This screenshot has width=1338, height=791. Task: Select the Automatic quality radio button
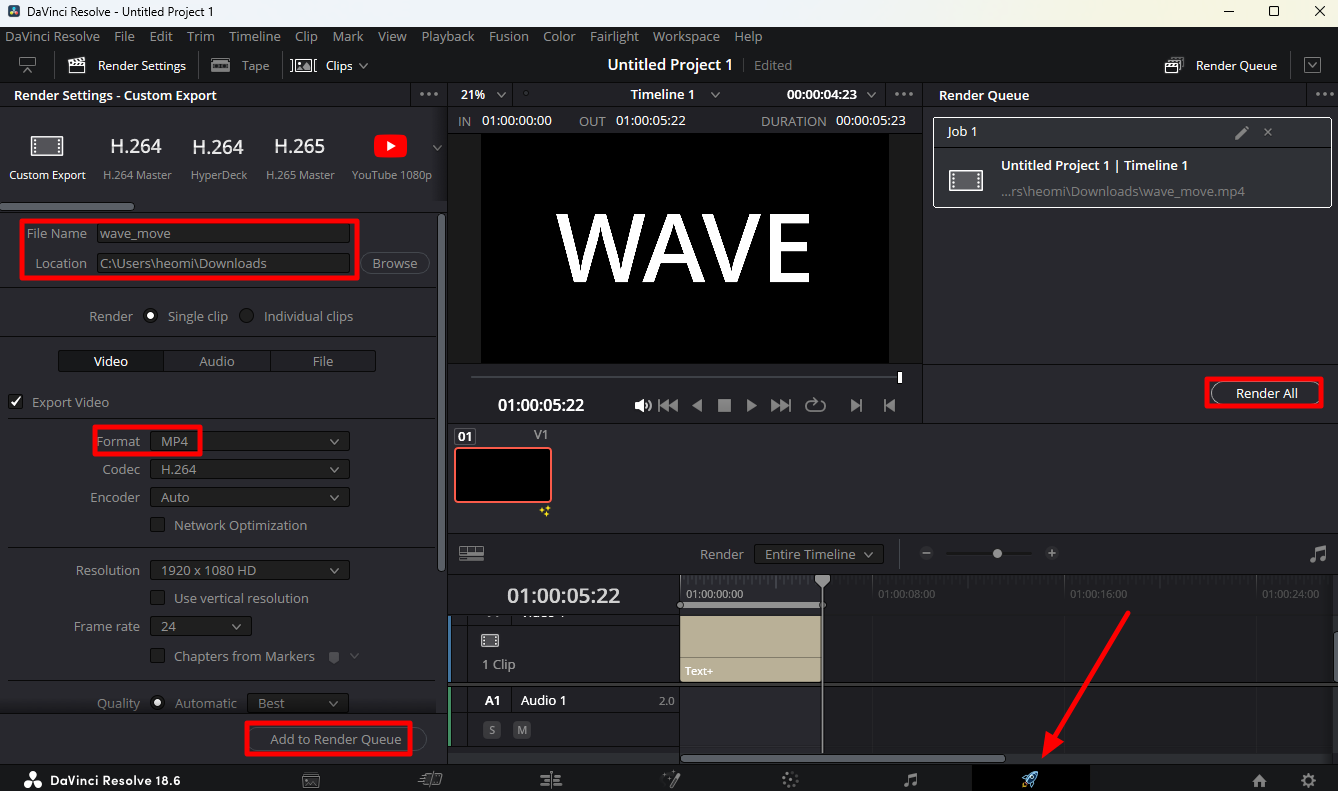coord(157,703)
